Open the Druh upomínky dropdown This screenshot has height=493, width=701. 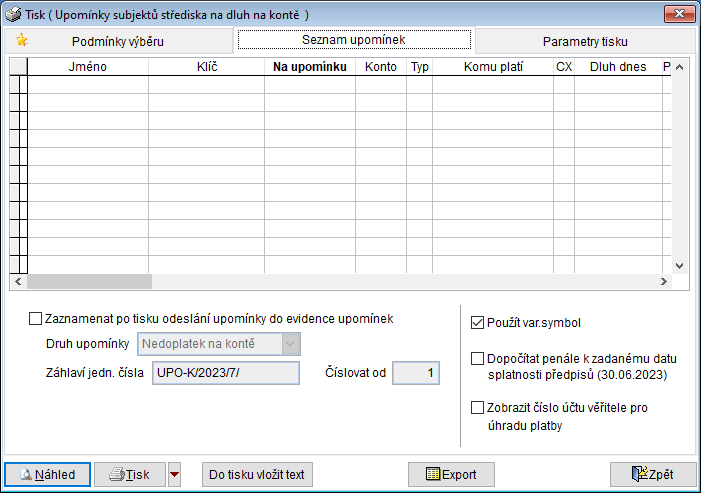[290, 344]
